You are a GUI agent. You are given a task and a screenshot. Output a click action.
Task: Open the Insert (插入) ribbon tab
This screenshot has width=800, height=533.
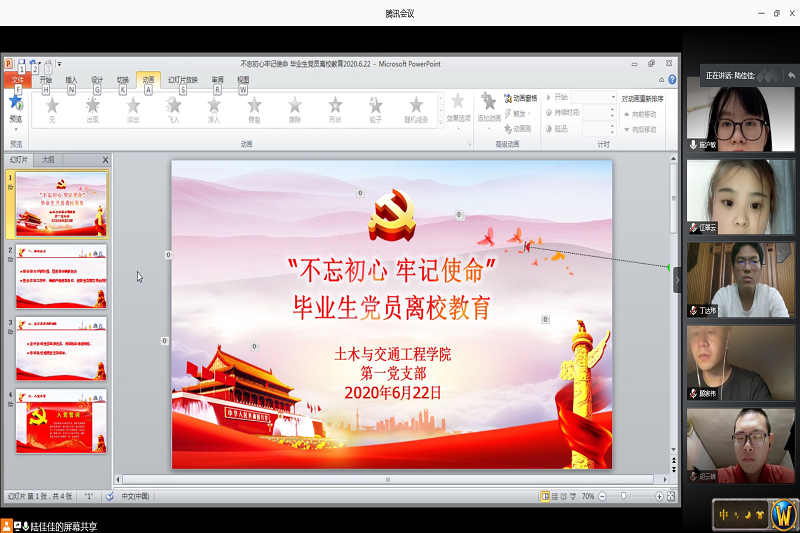pos(71,80)
